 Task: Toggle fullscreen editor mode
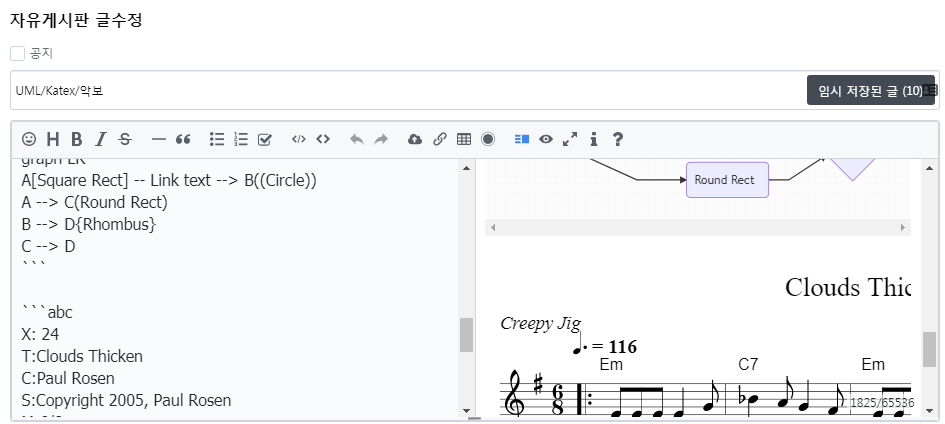[570, 139]
